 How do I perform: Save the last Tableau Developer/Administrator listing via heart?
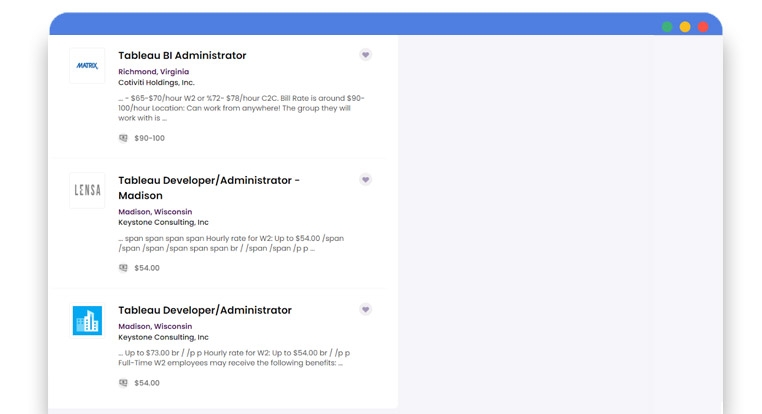click(365, 310)
